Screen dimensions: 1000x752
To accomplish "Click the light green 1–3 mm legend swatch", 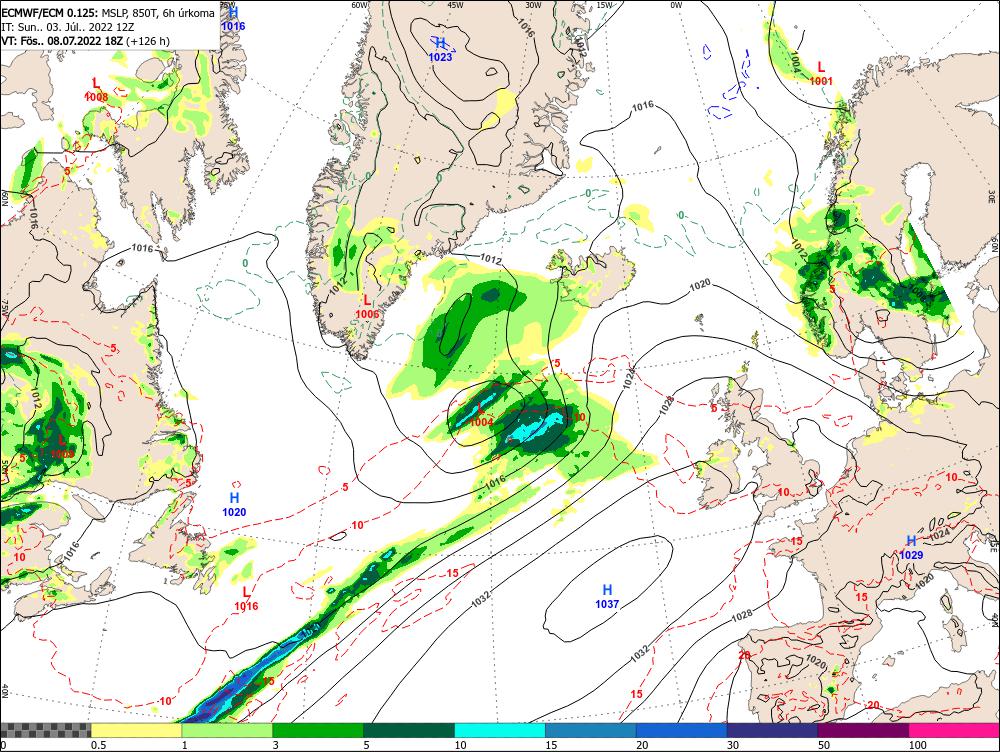I will [227, 730].
